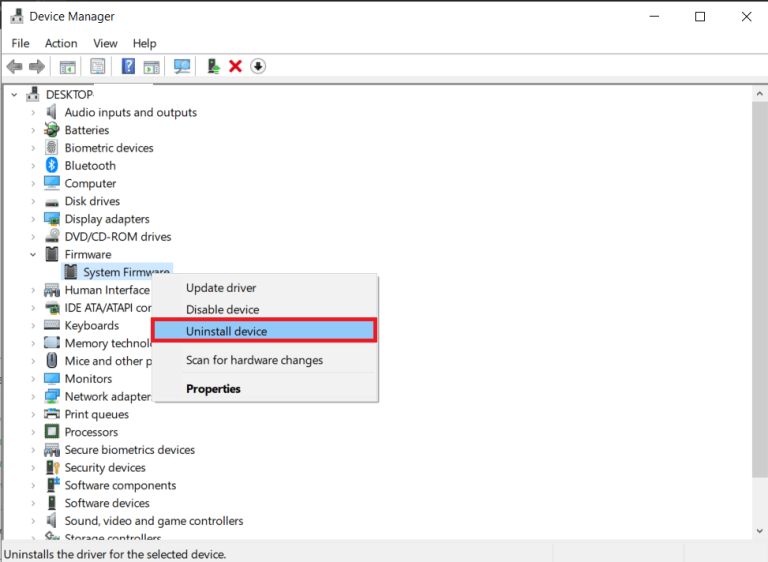Expand the Bluetooth node
This screenshot has width=768, height=562.
(33, 166)
